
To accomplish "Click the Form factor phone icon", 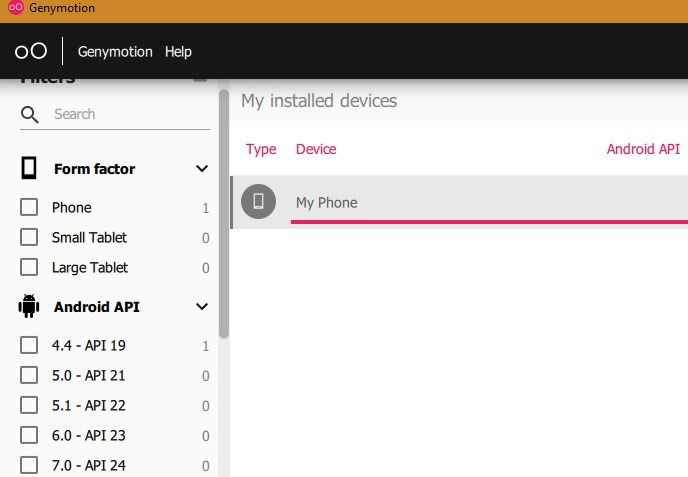I will point(29,168).
